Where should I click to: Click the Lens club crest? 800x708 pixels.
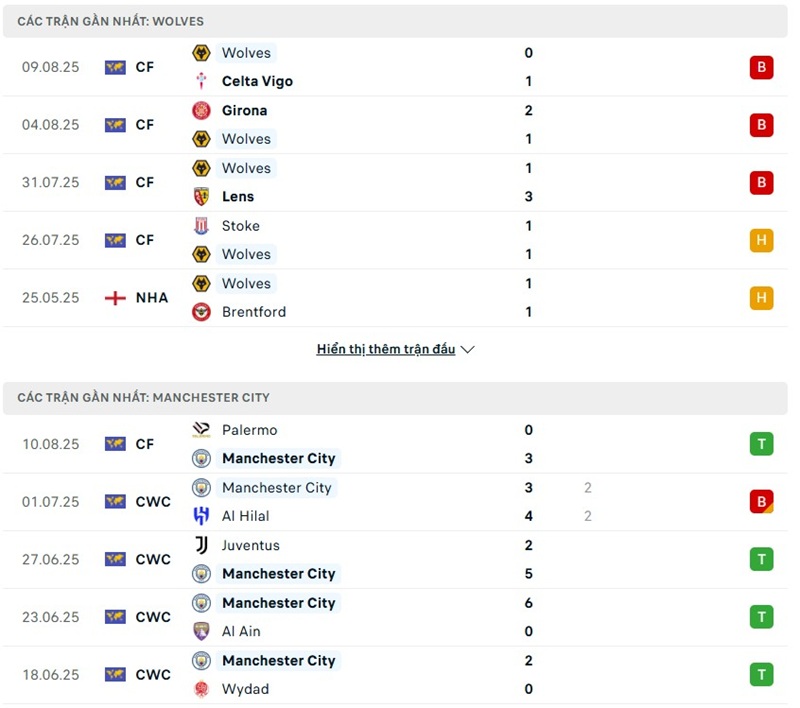pyautogui.click(x=201, y=197)
